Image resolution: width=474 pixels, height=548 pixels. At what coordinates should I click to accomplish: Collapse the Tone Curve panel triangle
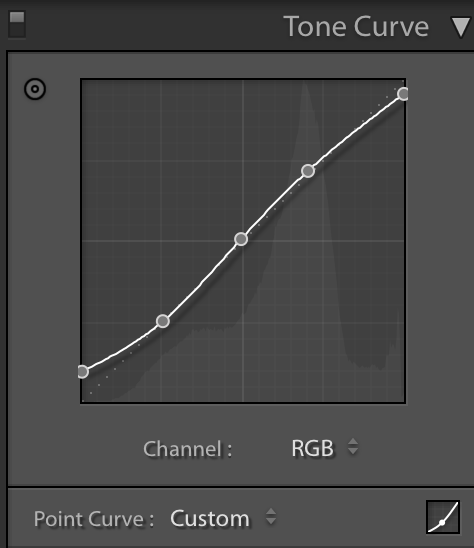[460, 27]
